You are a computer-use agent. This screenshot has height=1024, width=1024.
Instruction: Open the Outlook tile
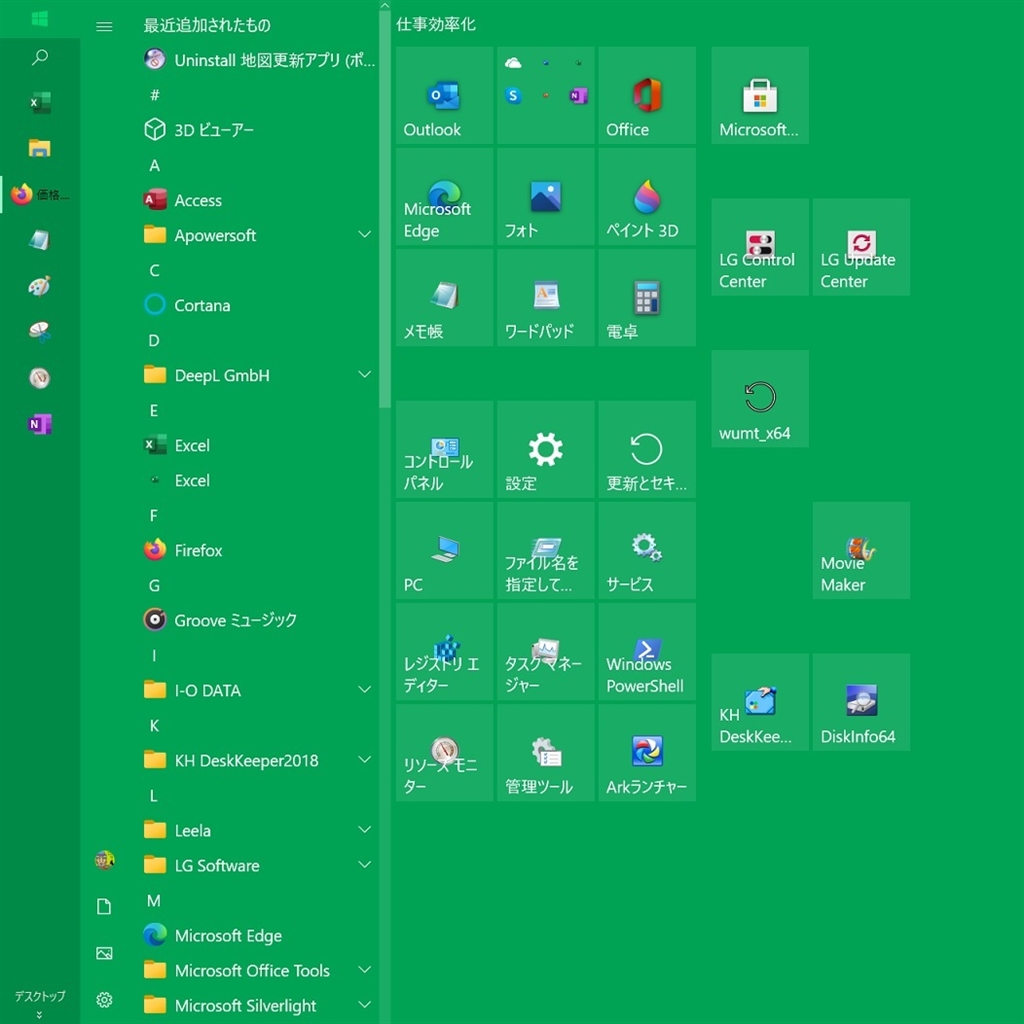pos(444,95)
